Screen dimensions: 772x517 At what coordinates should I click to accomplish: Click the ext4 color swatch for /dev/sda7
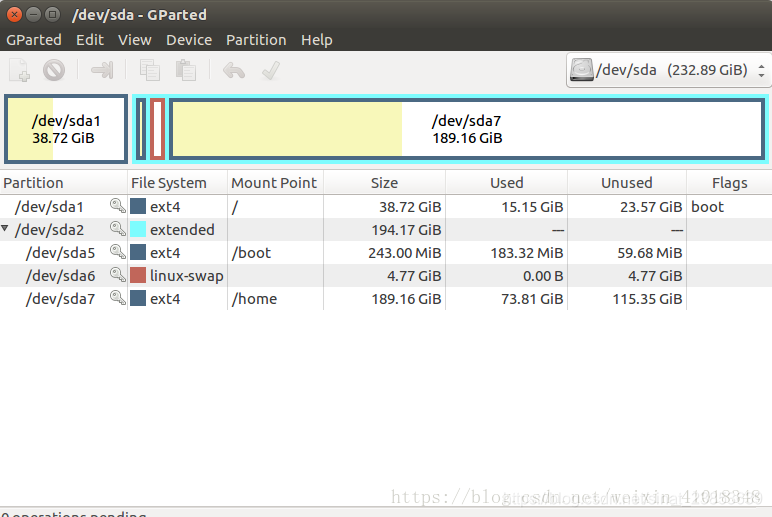click(x=138, y=298)
